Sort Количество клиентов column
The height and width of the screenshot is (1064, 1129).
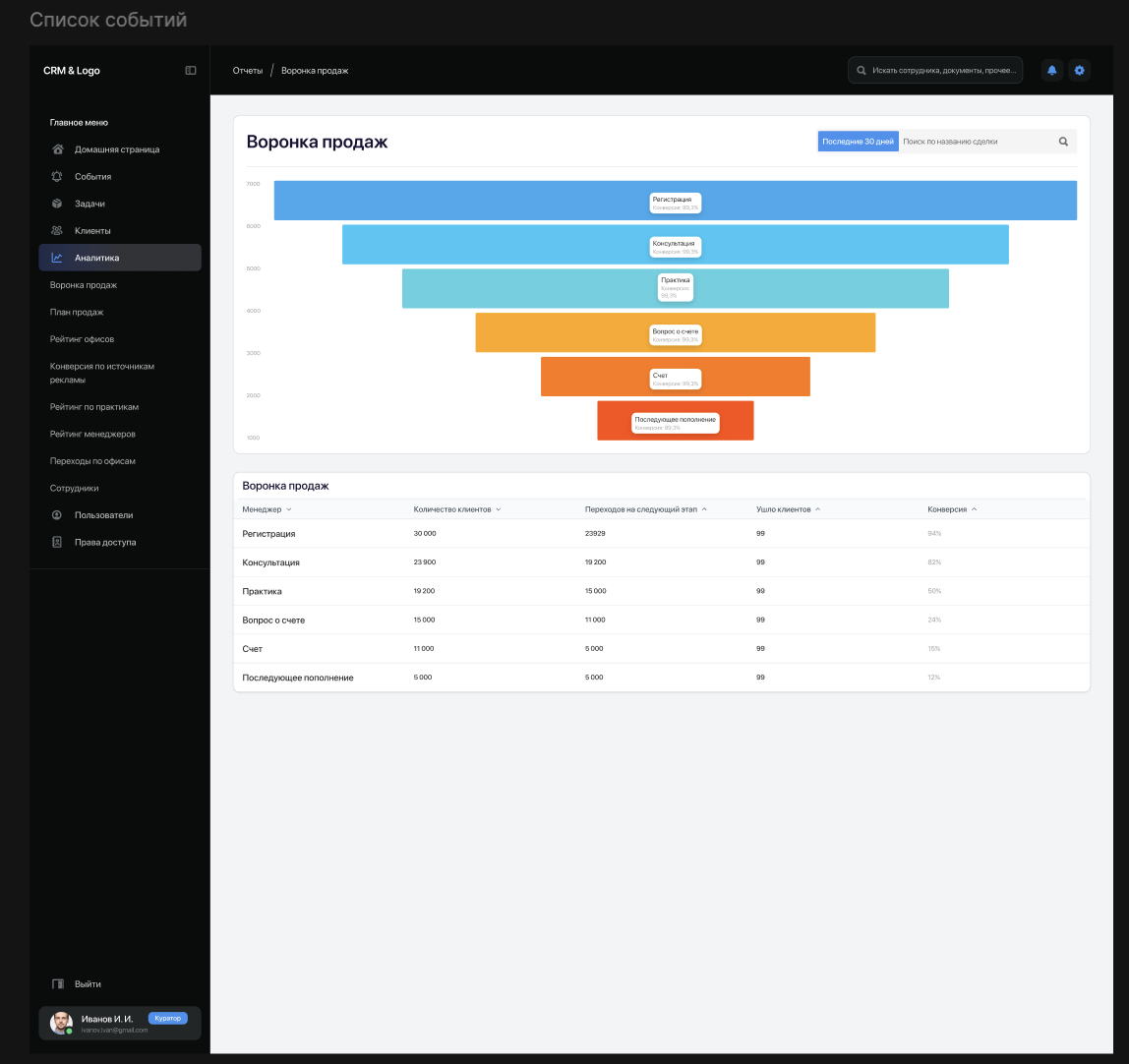(499, 509)
